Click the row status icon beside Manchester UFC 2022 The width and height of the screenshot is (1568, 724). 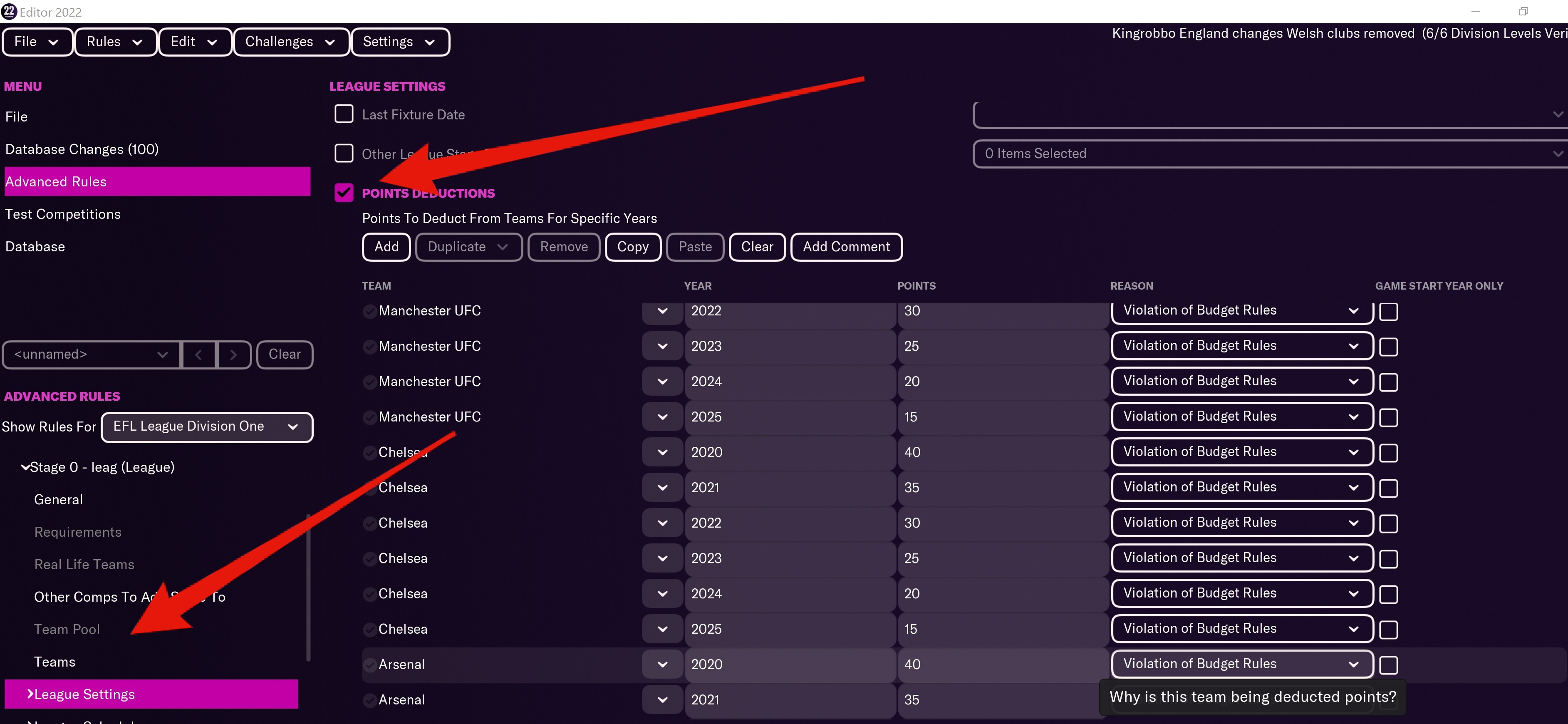click(x=369, y=312)
